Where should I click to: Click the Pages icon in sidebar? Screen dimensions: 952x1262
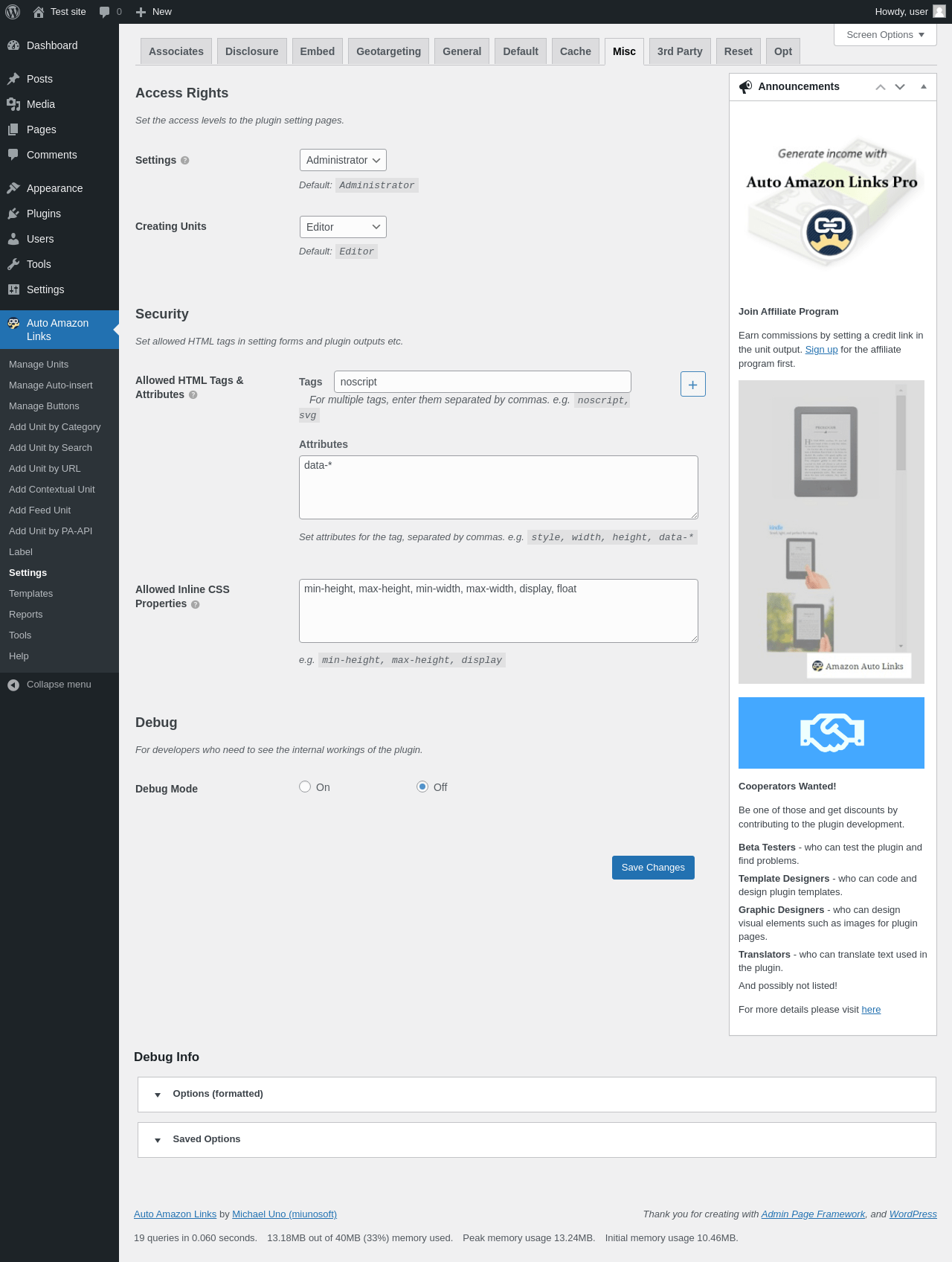pos(13,129)
